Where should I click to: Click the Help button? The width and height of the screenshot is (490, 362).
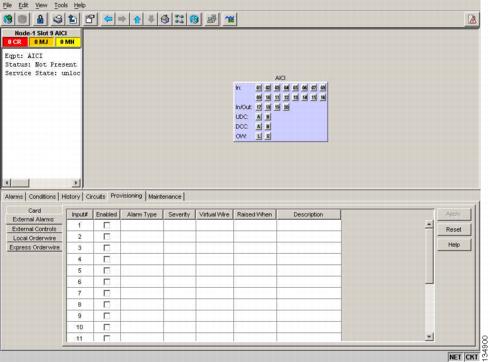454,245
